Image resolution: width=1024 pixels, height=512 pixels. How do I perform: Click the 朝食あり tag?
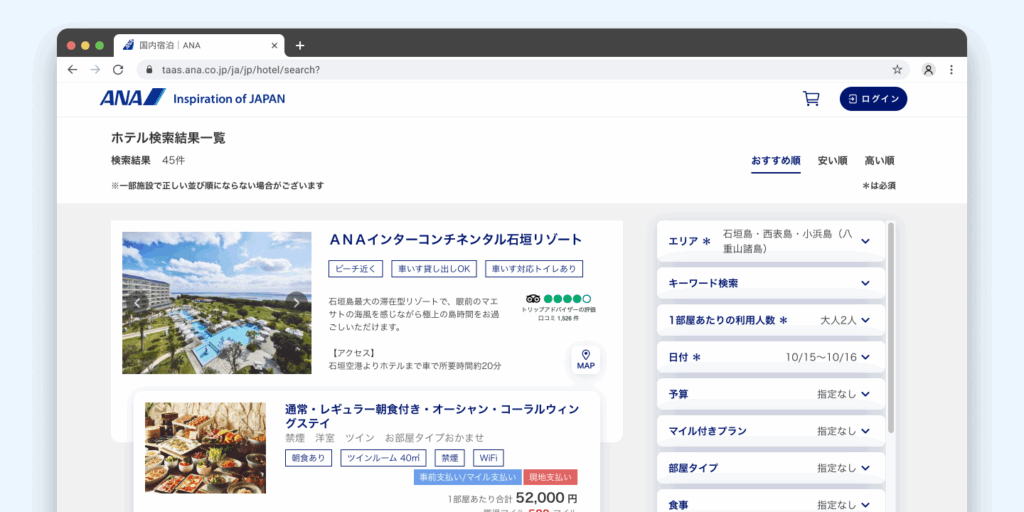click(x=308, y=458)
